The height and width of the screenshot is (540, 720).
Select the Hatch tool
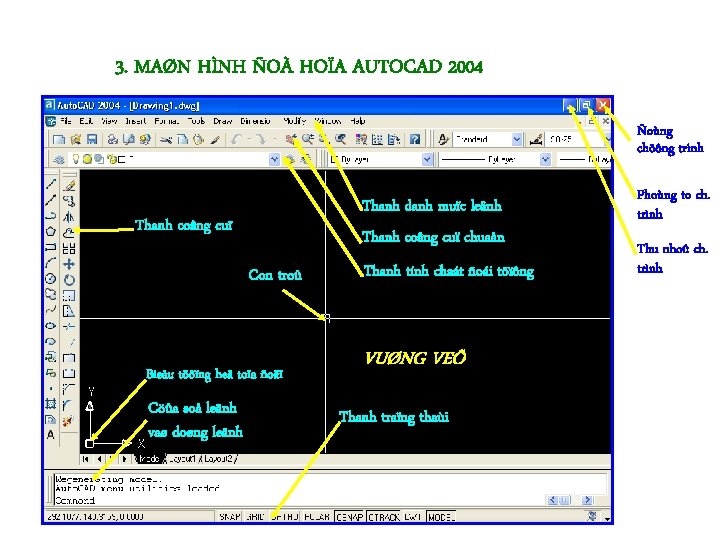pyautogui.click(x=51, y=404)
